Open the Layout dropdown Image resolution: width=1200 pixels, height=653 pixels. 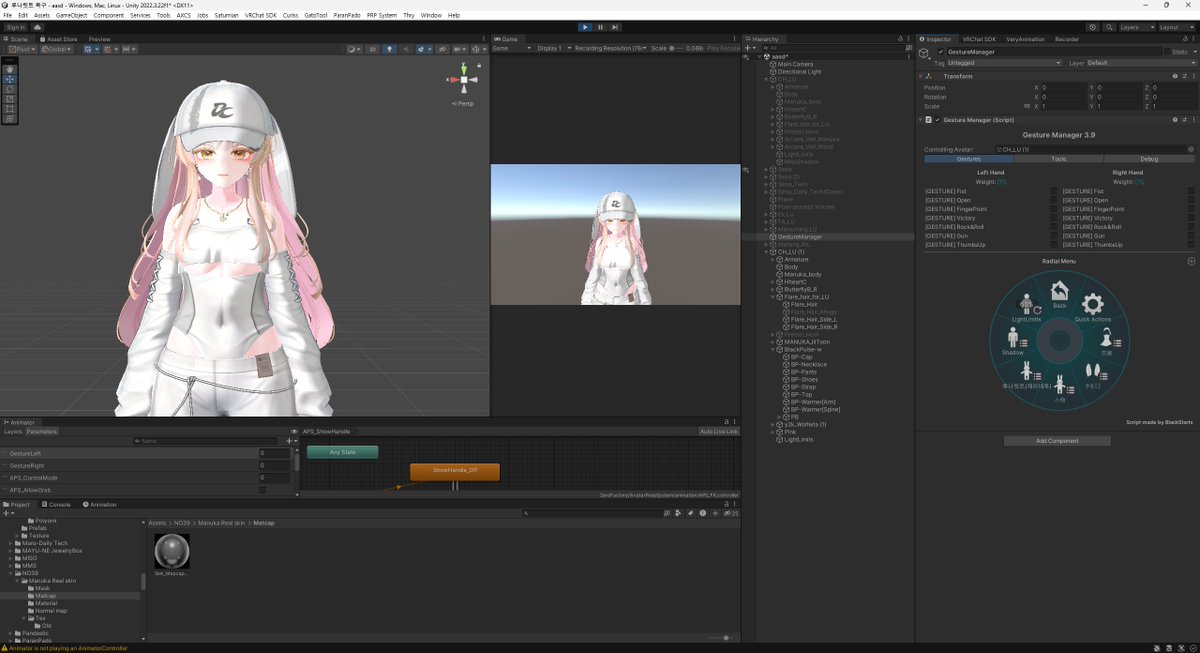pos(1175,27)
